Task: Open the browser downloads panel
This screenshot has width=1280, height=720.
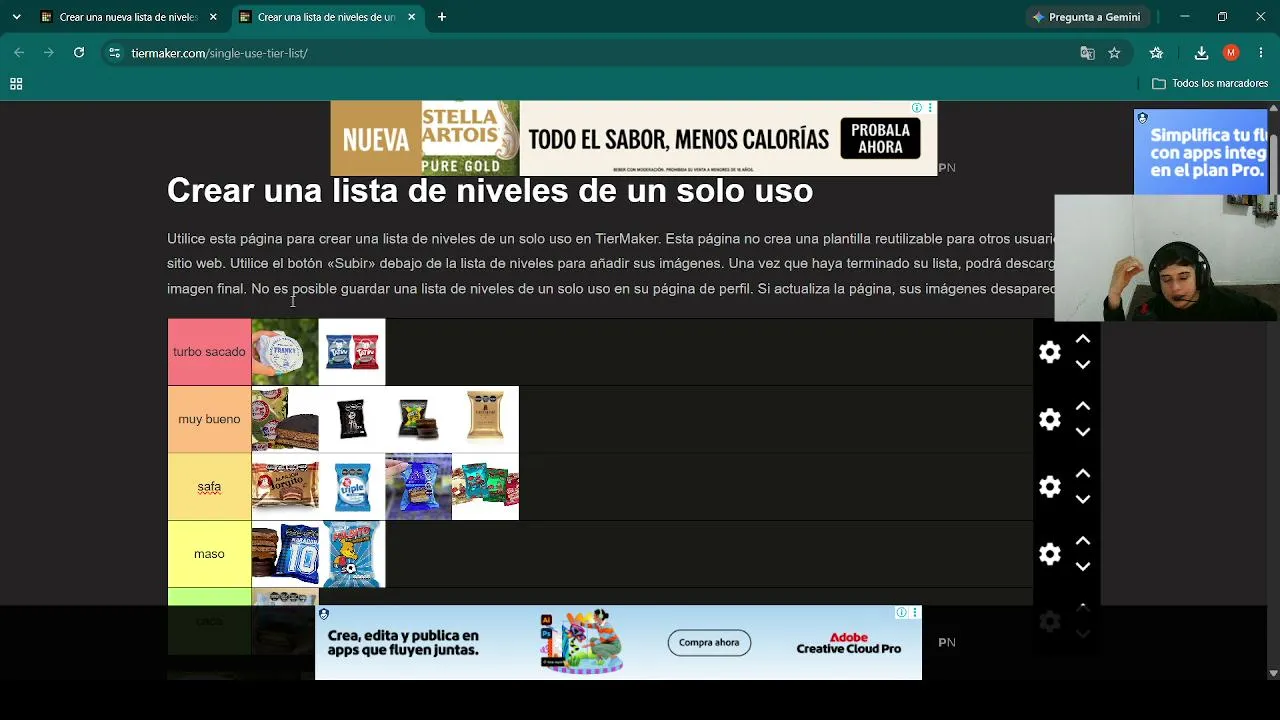Action: [x=1202, y=53]
